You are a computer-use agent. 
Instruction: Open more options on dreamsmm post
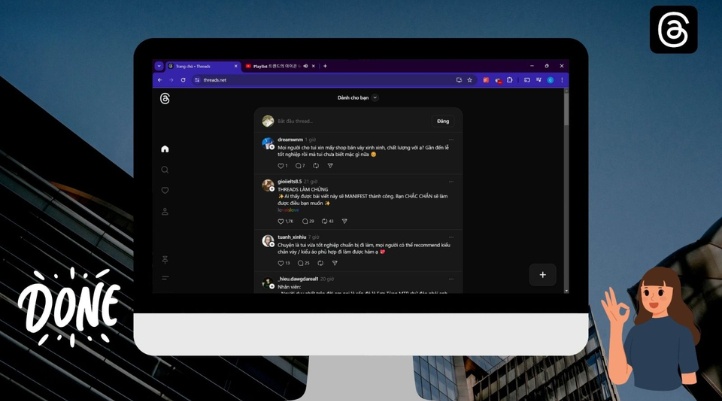[450, 139]
